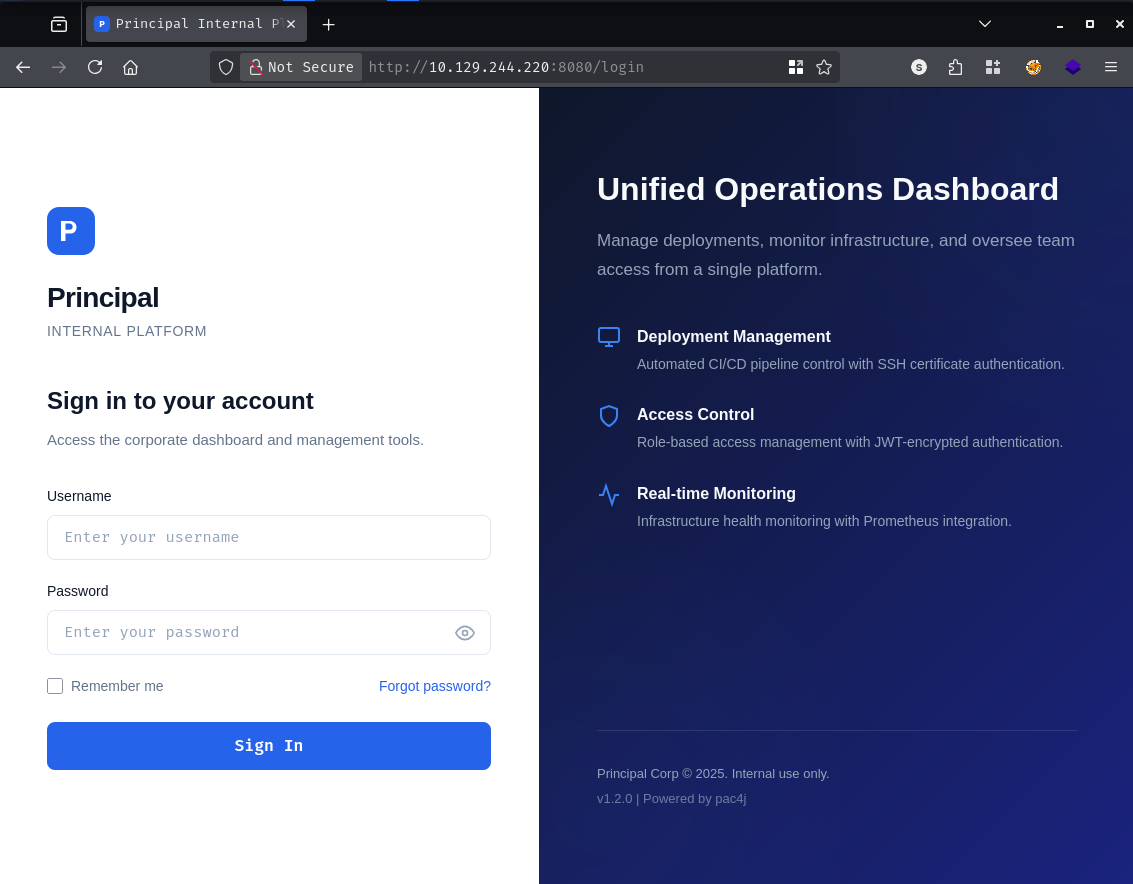Image resolution: width=1133 pixels, height=884 pixels.
Task: Go to the browser home page
Action: (x=130, y=67)
